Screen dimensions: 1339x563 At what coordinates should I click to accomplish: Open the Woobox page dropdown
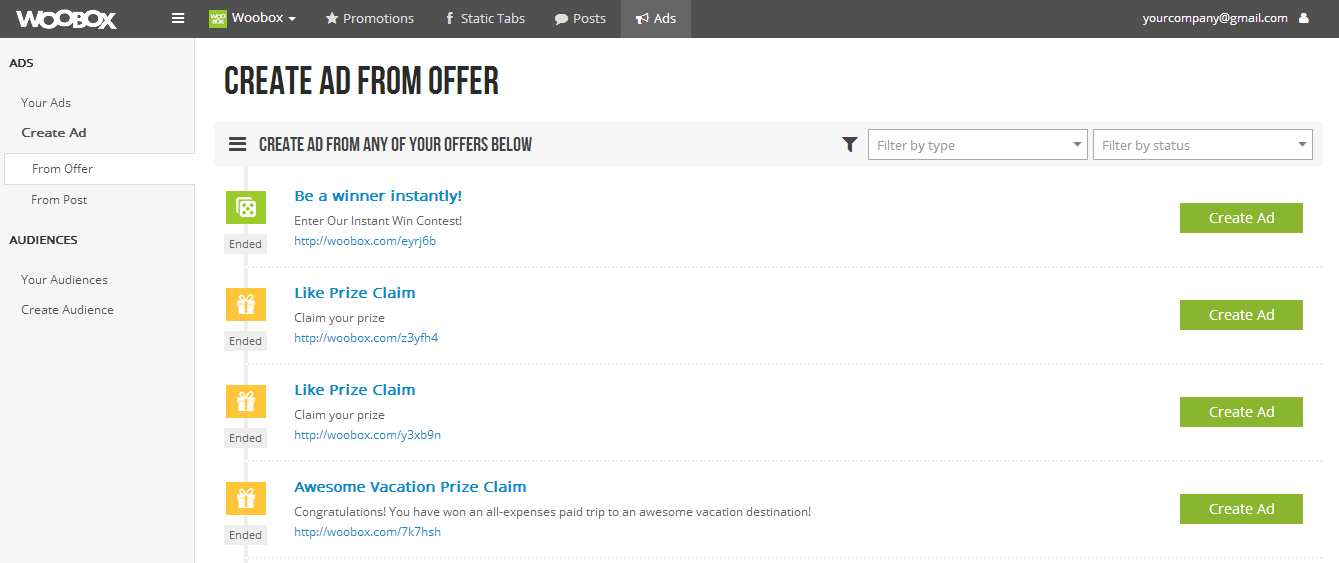(x=252, y=18)
